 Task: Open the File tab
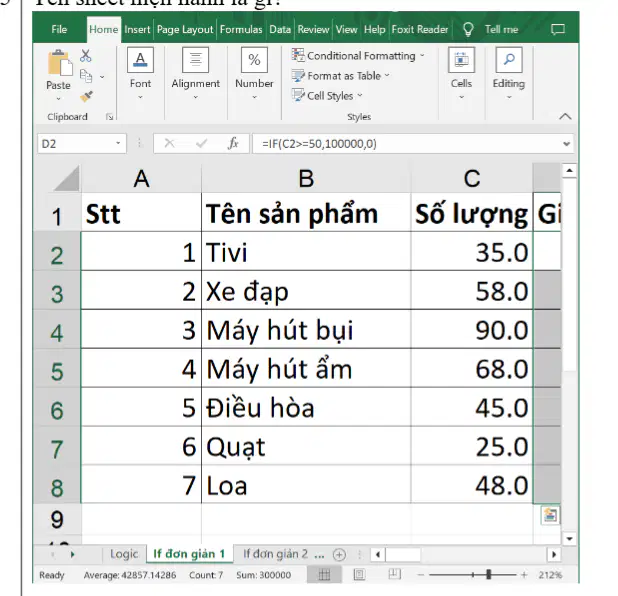coord(59,30)
